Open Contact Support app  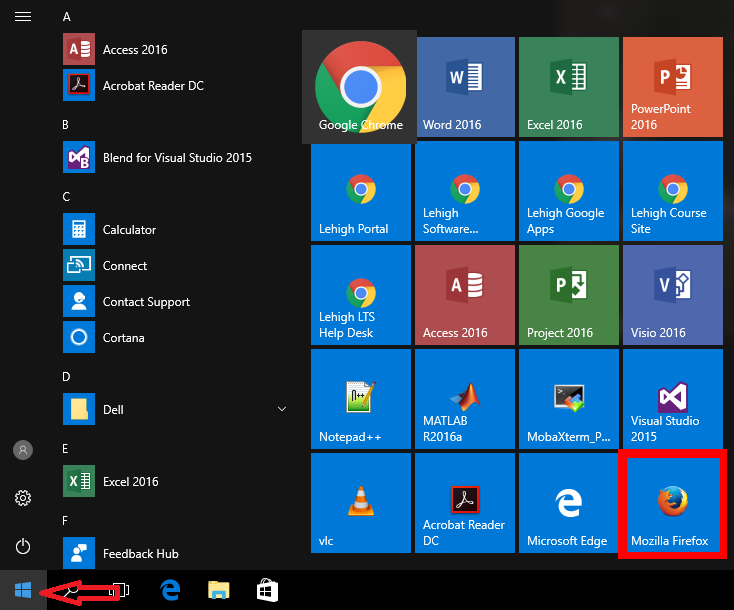(176, 301)
